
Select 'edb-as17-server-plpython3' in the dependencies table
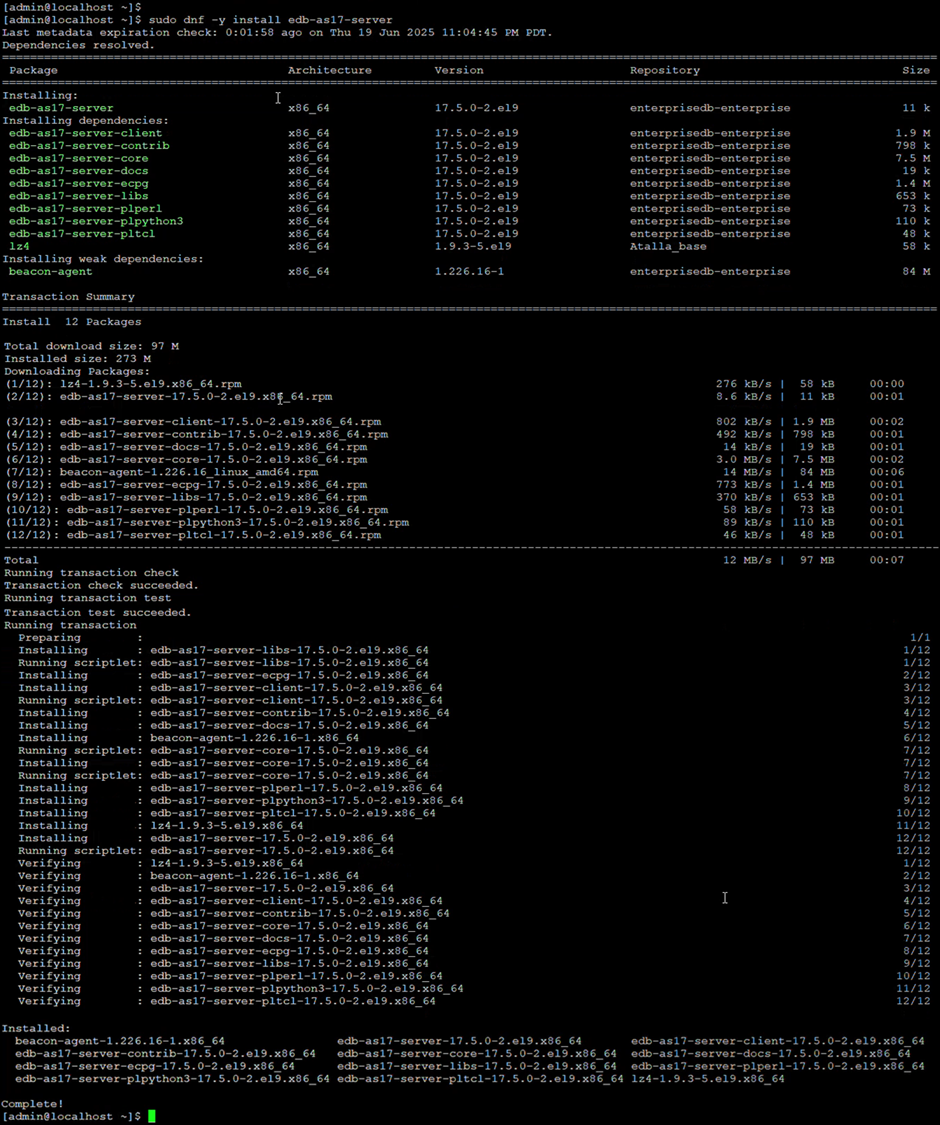coord(95,221)
